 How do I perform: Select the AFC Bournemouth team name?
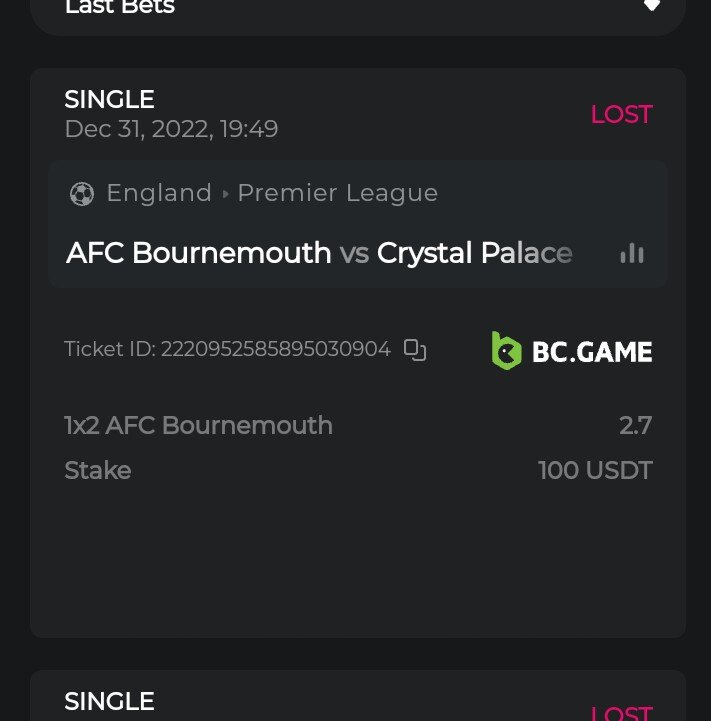pos(198,253)
